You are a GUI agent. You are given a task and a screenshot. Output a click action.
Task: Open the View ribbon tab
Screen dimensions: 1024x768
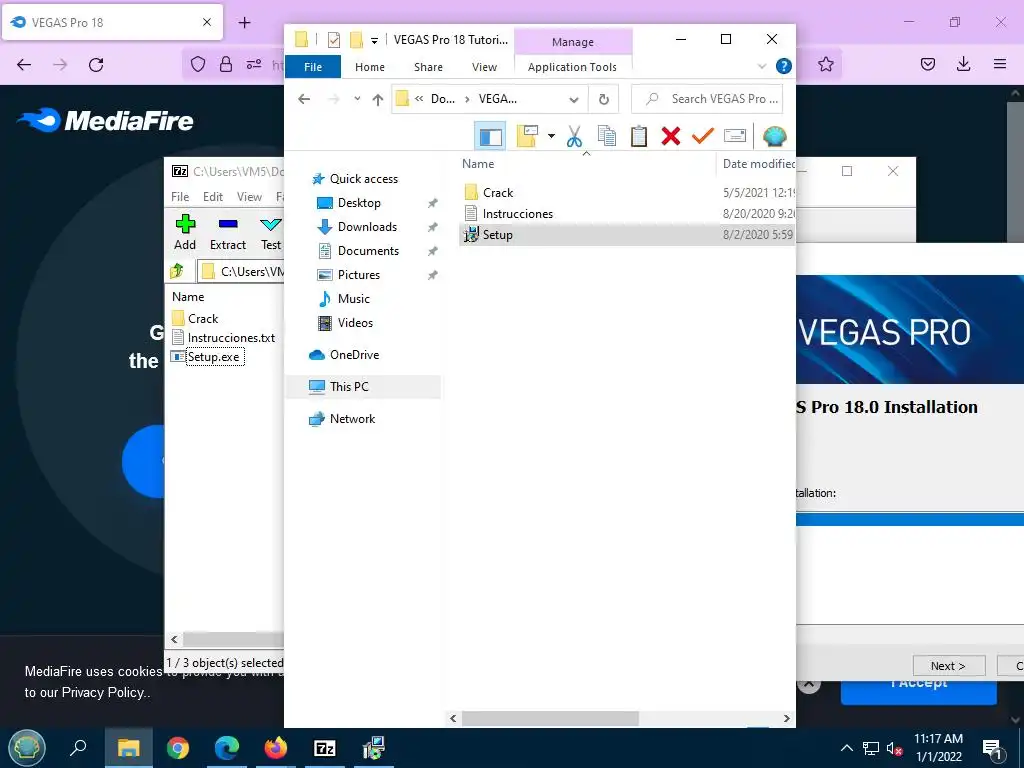pos(485,67)
